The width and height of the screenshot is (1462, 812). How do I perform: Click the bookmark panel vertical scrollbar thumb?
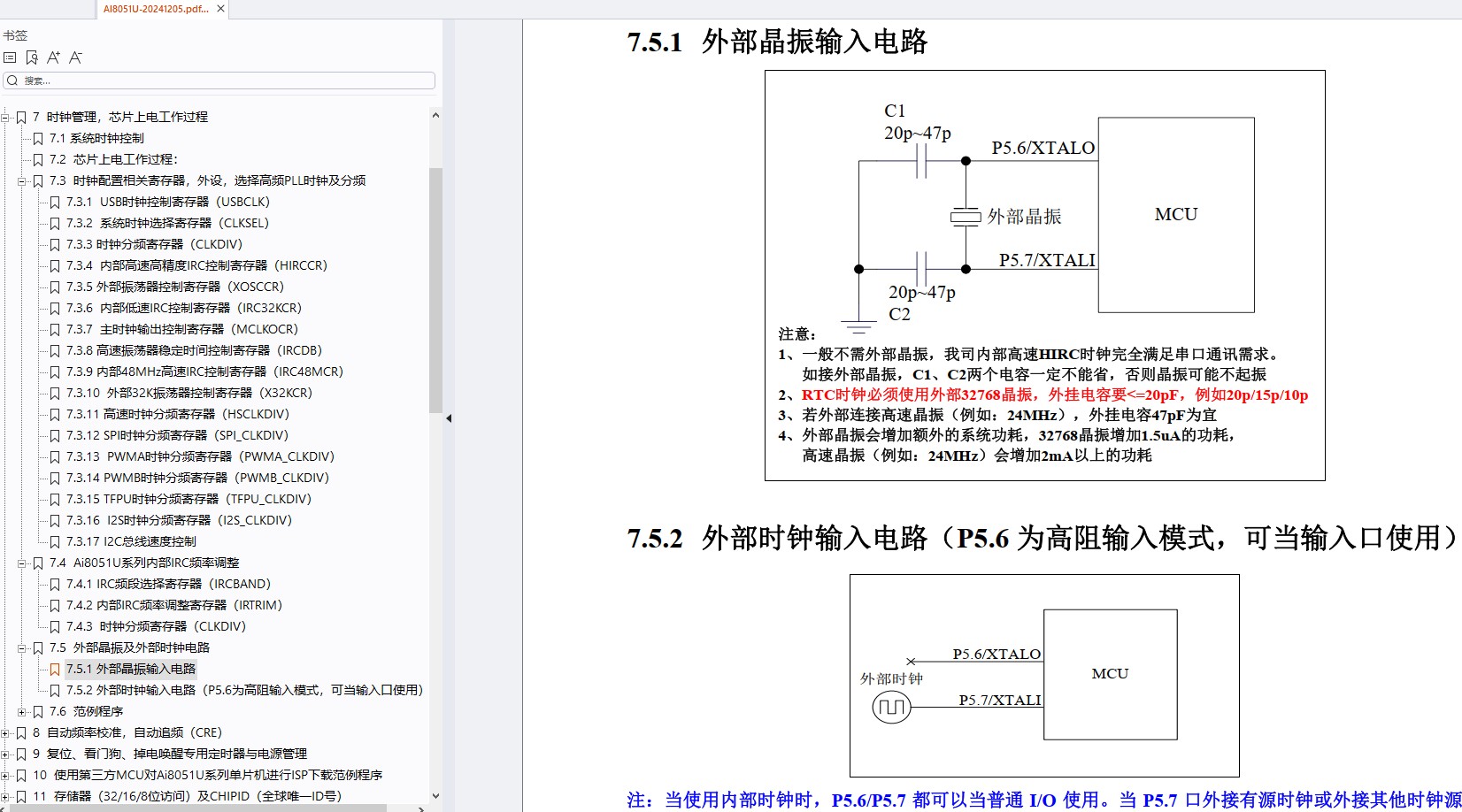click(435, 290)
